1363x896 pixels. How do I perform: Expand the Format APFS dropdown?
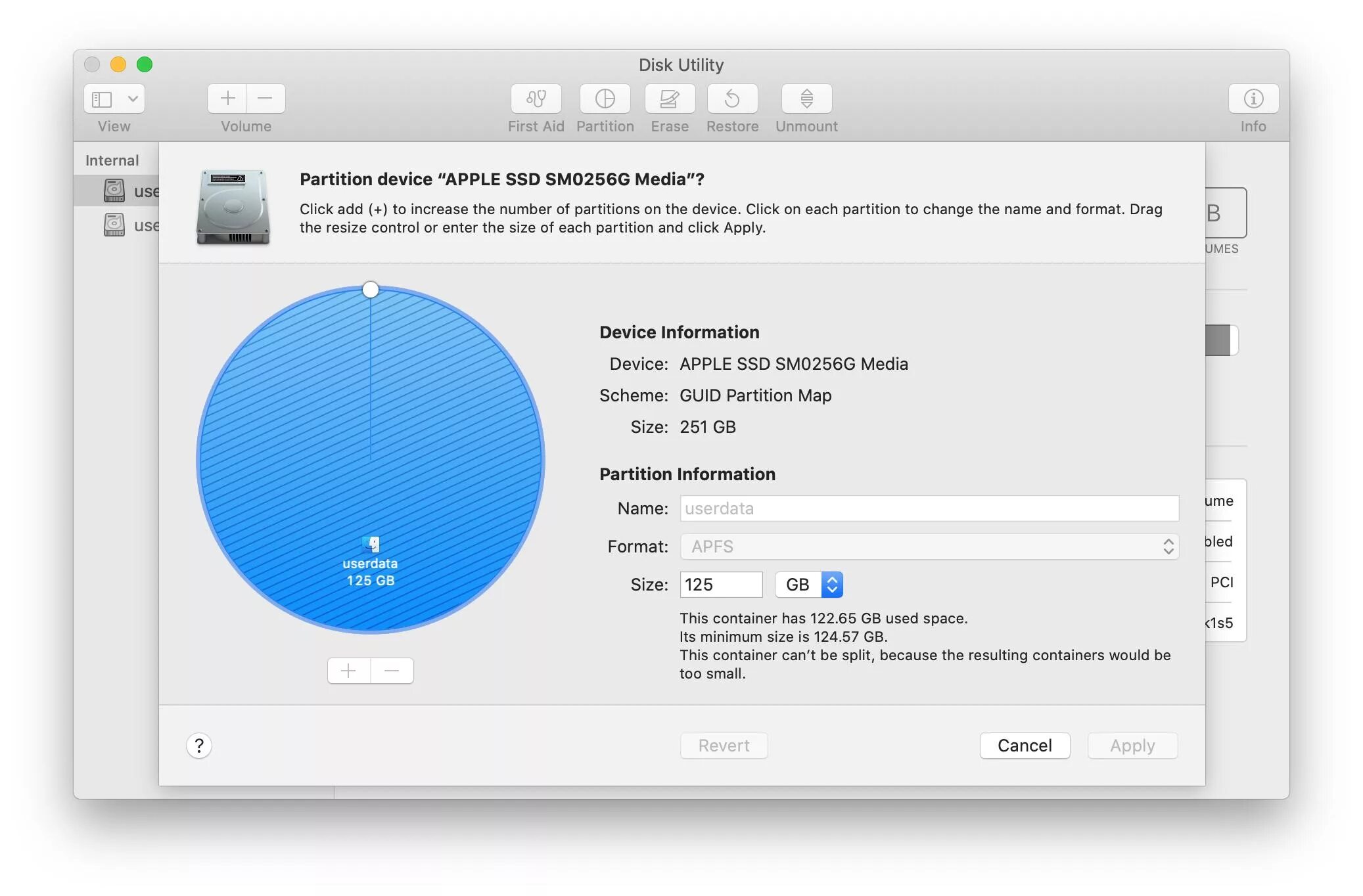[x=929, y=547]
